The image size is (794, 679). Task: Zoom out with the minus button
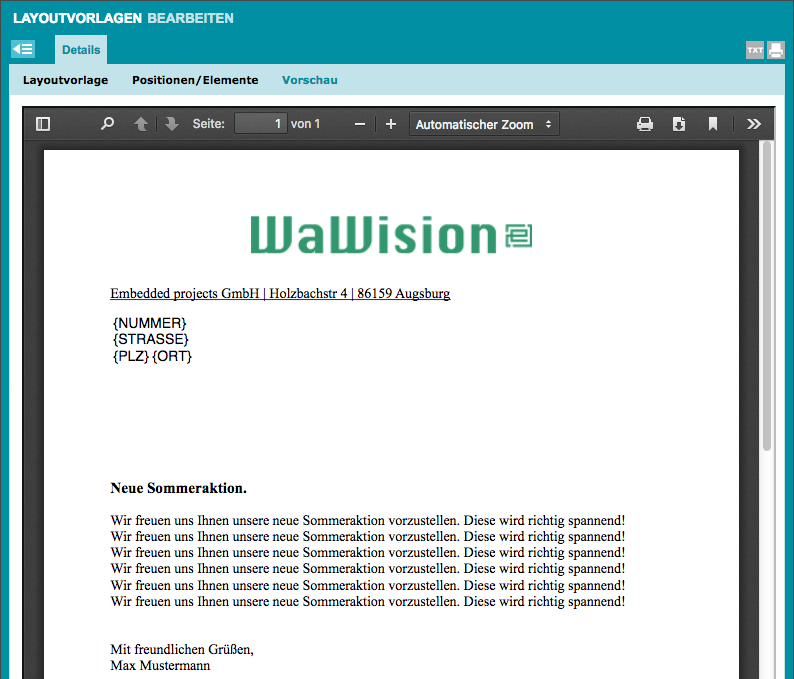360,124
